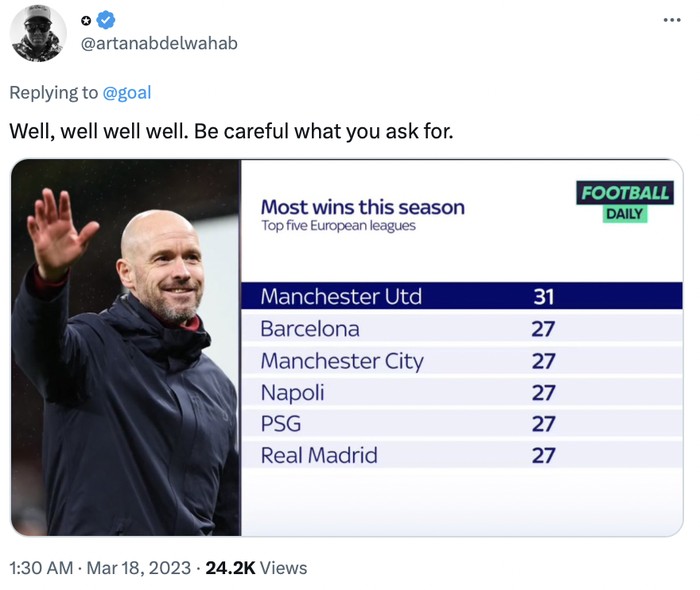Image resolution: width=700 pixels, height=590 pixels.
Task: Click the small black badge beside verified icon
Action: tap(86, 20)
